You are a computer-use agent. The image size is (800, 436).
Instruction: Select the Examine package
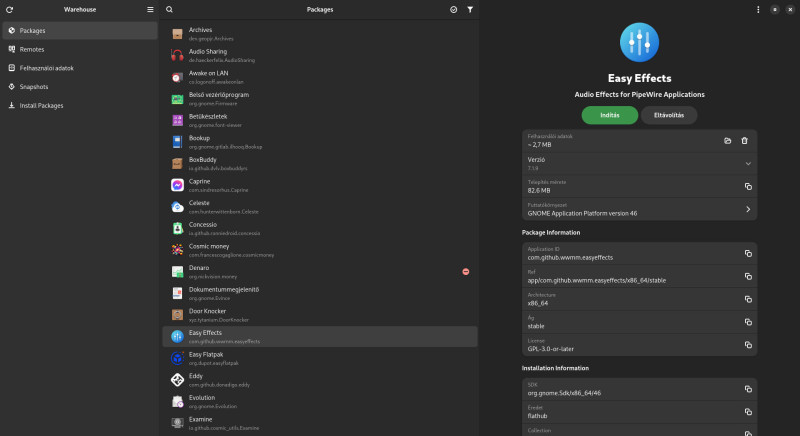(320, 423)
